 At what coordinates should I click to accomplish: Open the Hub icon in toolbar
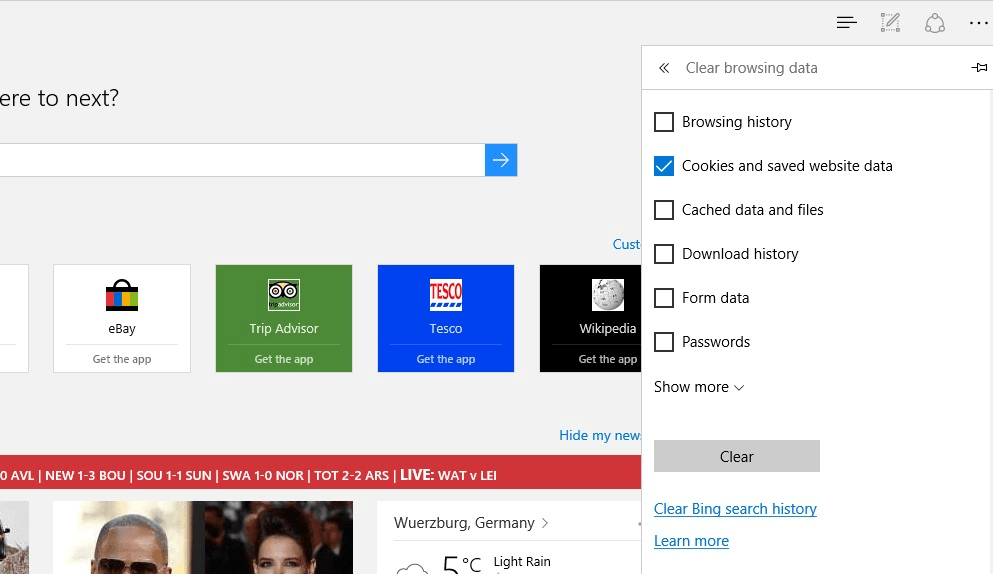(847, 23)
